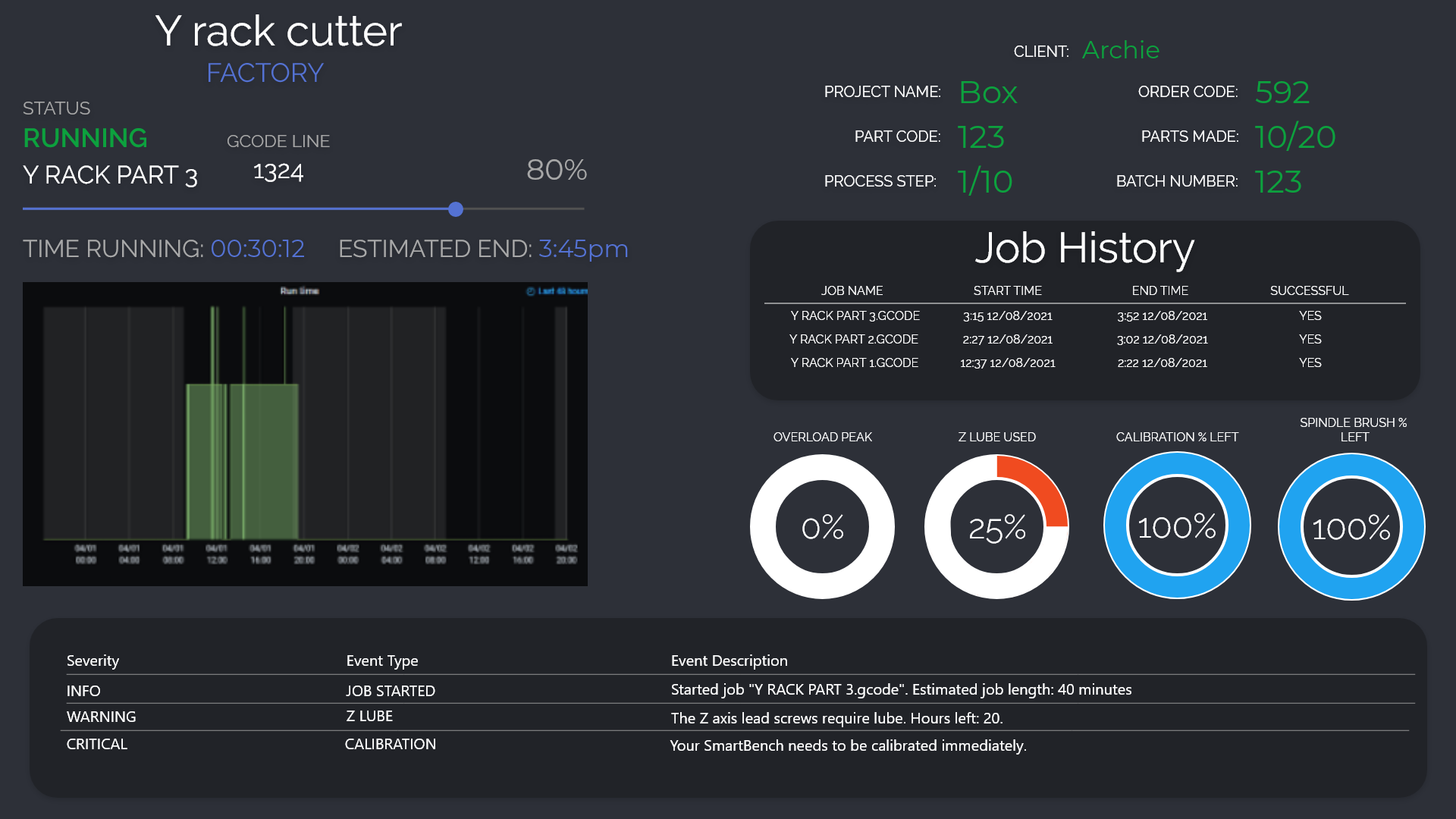Click the Calibration % Left gauge

(x=1177, y=526)
